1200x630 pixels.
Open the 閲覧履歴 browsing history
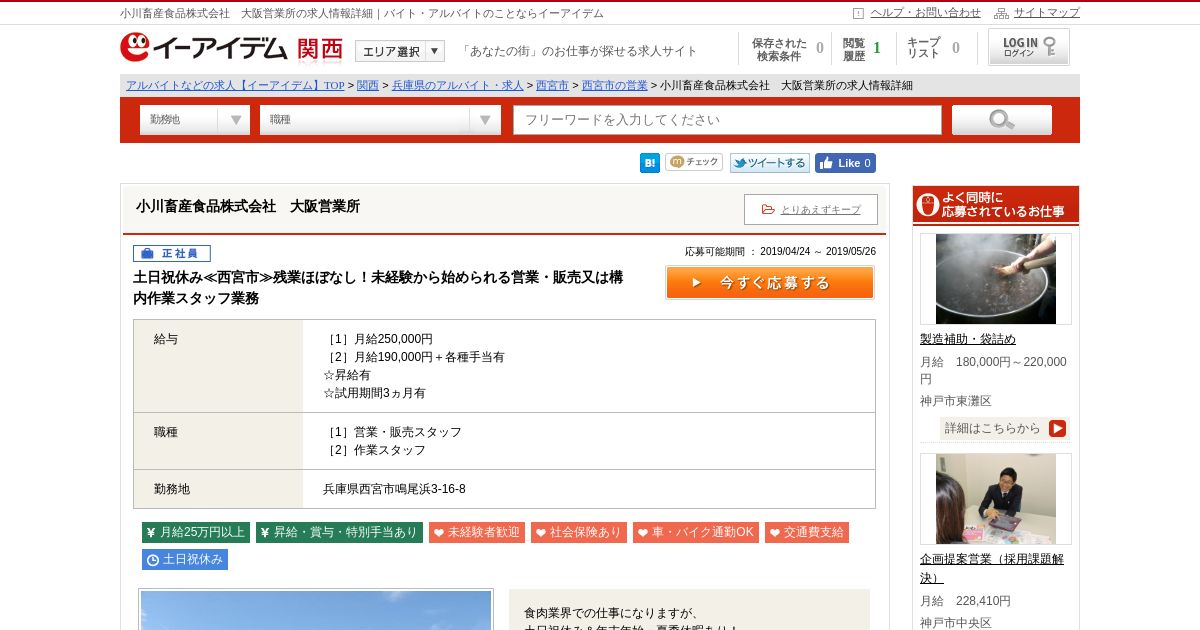862,49
